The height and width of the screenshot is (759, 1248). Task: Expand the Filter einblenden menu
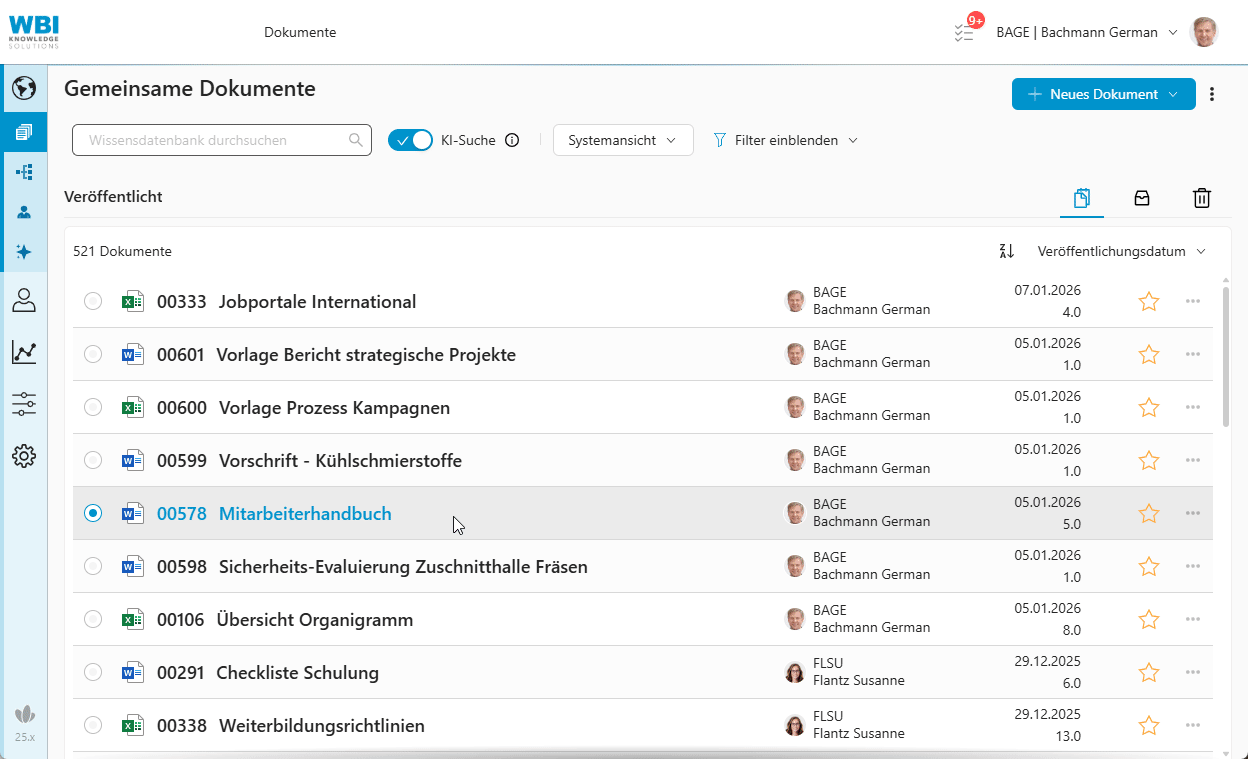(x=785, y=140)
